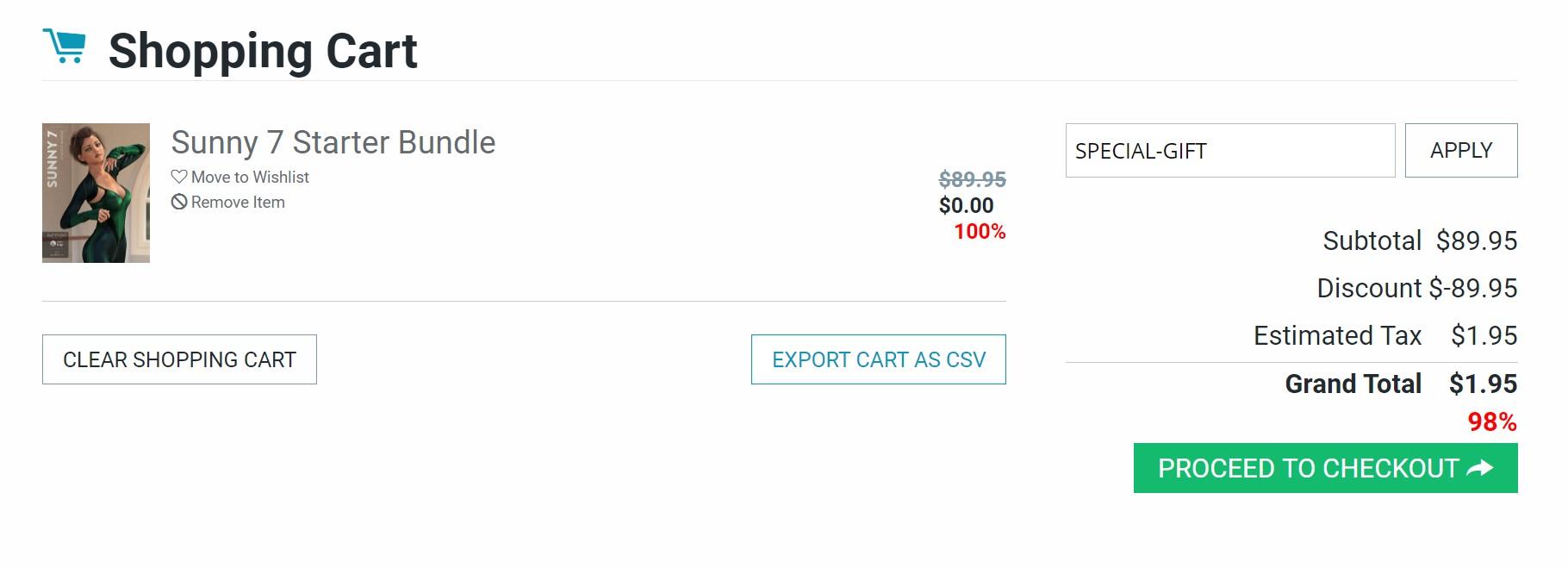Click the arrow icon on the checkout button
The width and height of the screenshot is (1568, 568).
tap(1480, 468)
